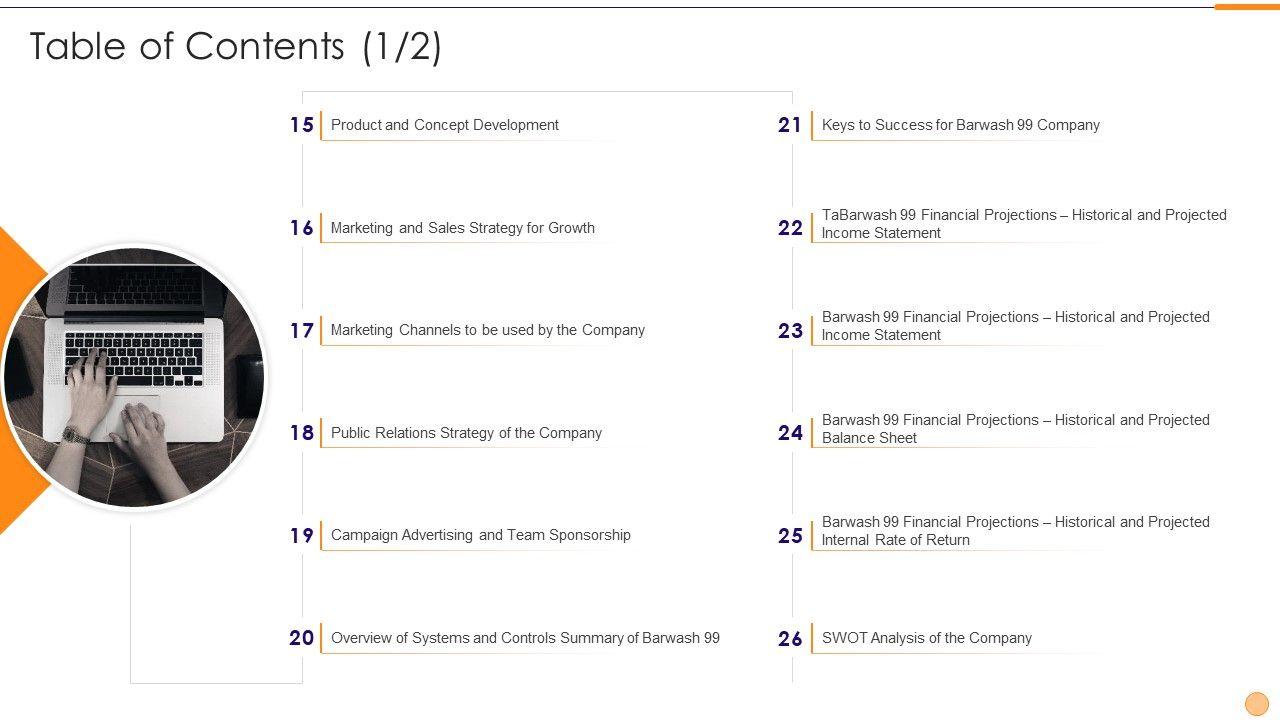Open Product and Concept Development entry
Screen dimensions: 1280x720
click(444, 125)
